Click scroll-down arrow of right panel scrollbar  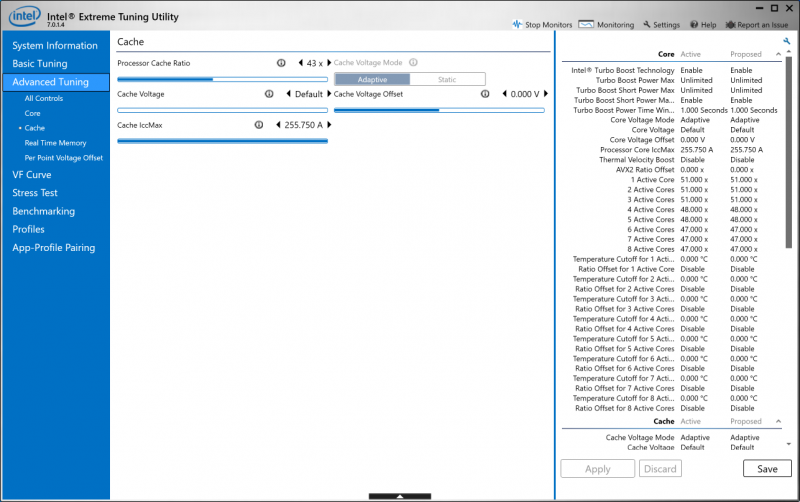(x=789, y=444)
